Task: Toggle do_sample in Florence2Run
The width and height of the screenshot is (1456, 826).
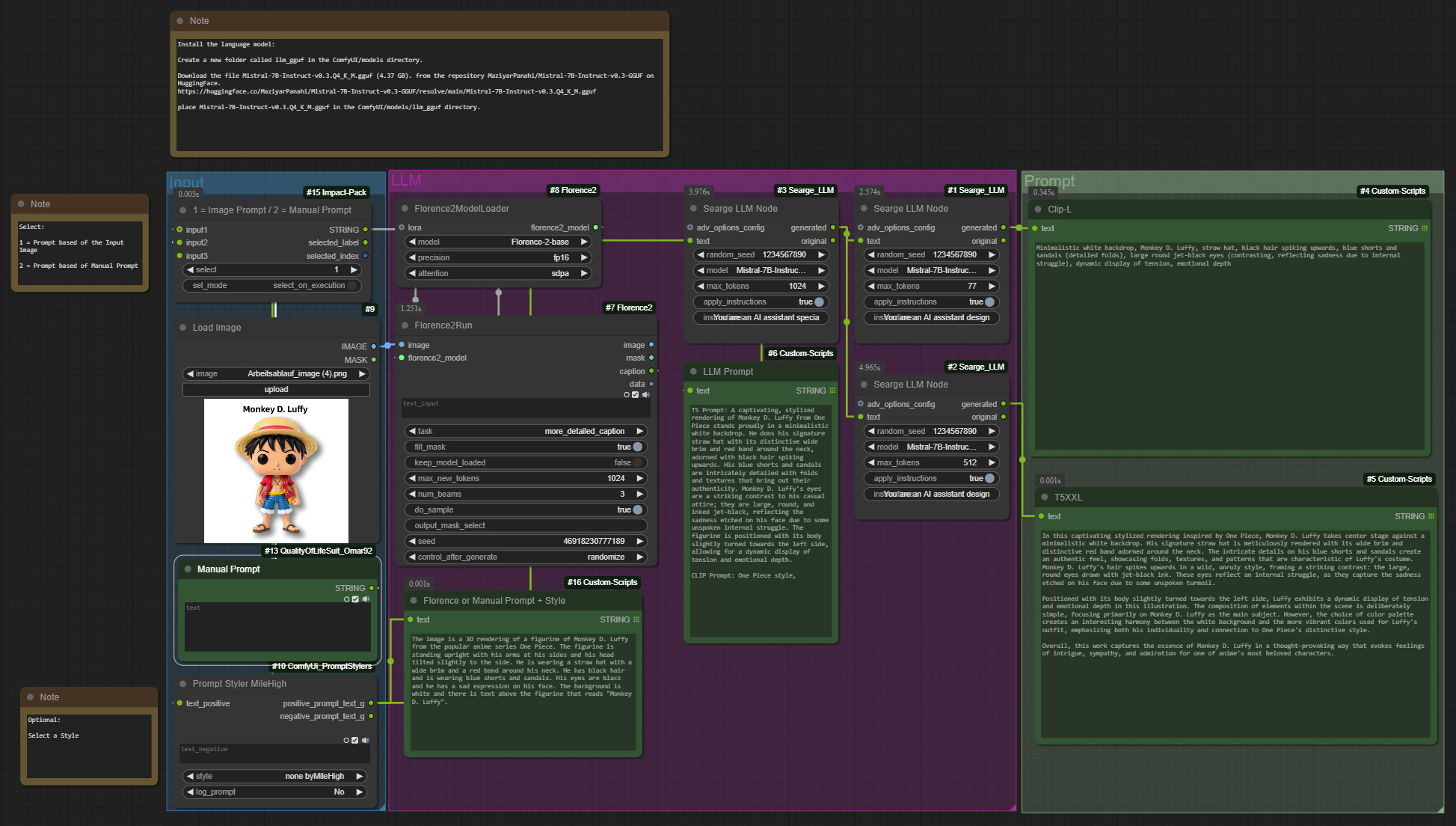Action: 526,510
